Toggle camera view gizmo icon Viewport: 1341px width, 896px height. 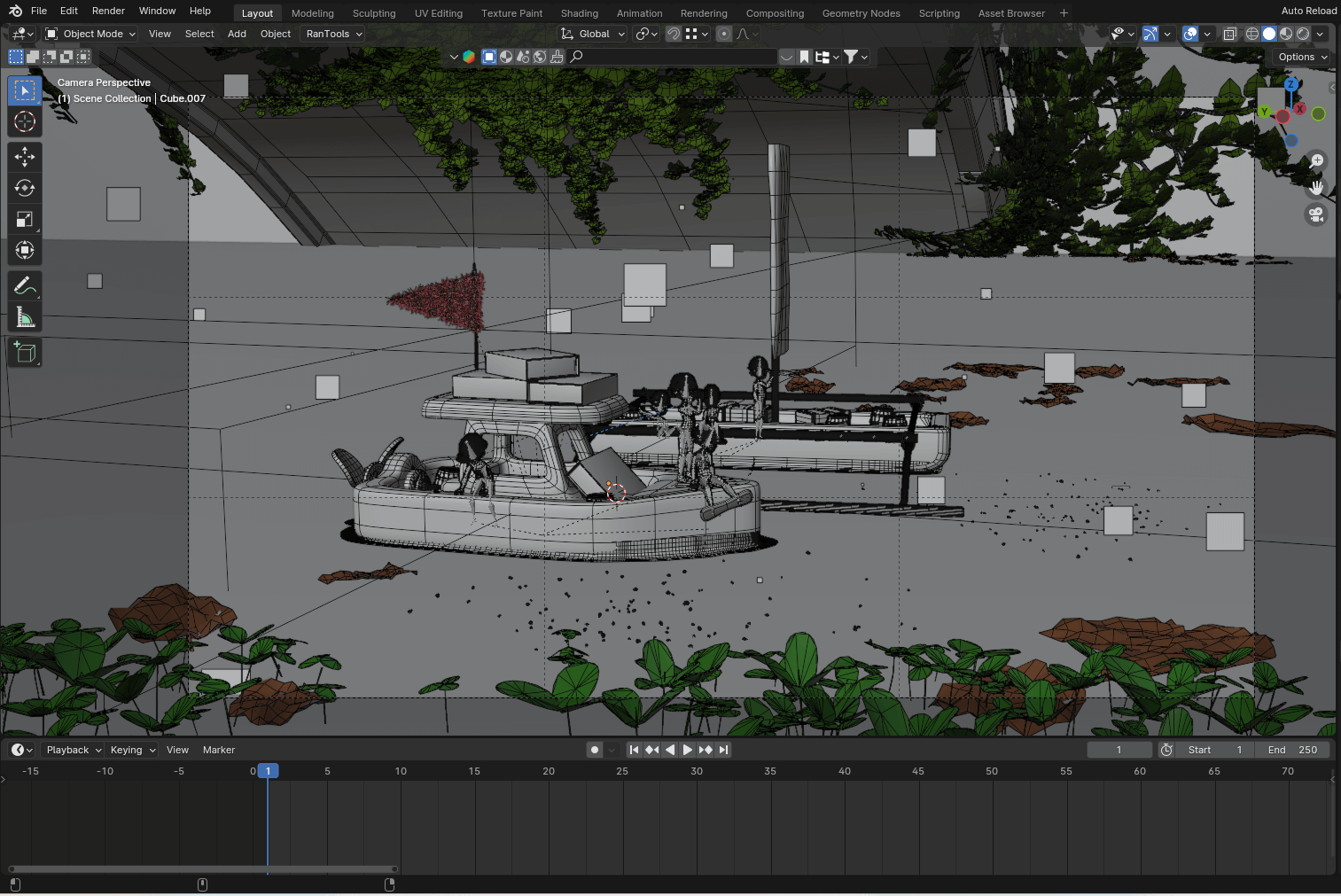(x=1316, y=214)
